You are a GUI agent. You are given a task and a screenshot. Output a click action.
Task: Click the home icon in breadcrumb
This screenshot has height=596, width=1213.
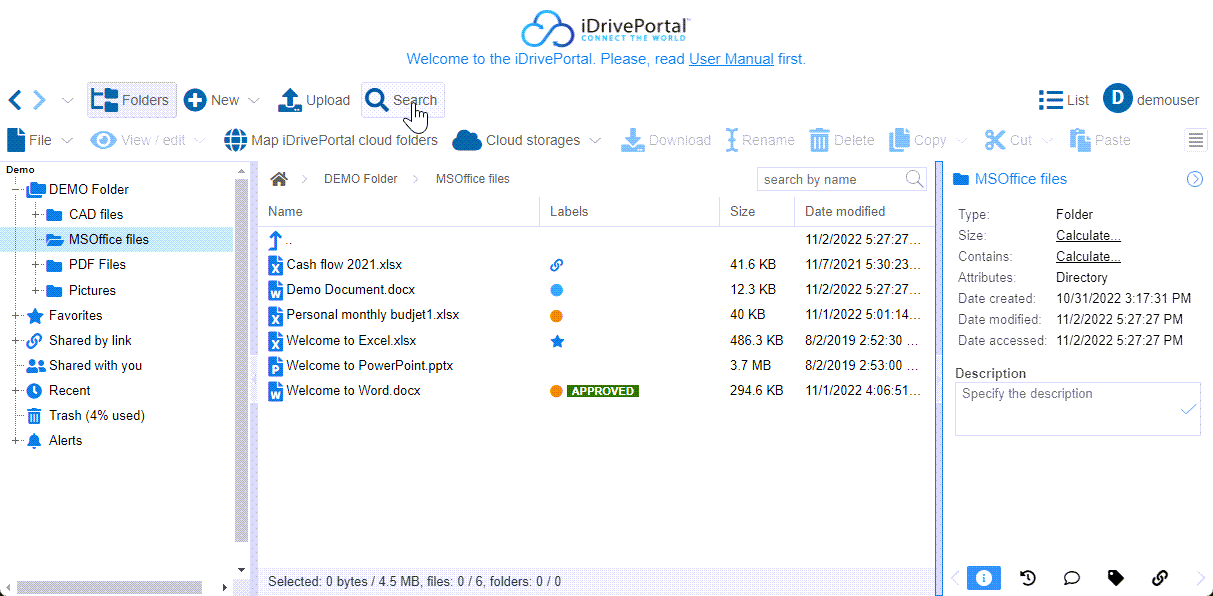click(279, 179)
